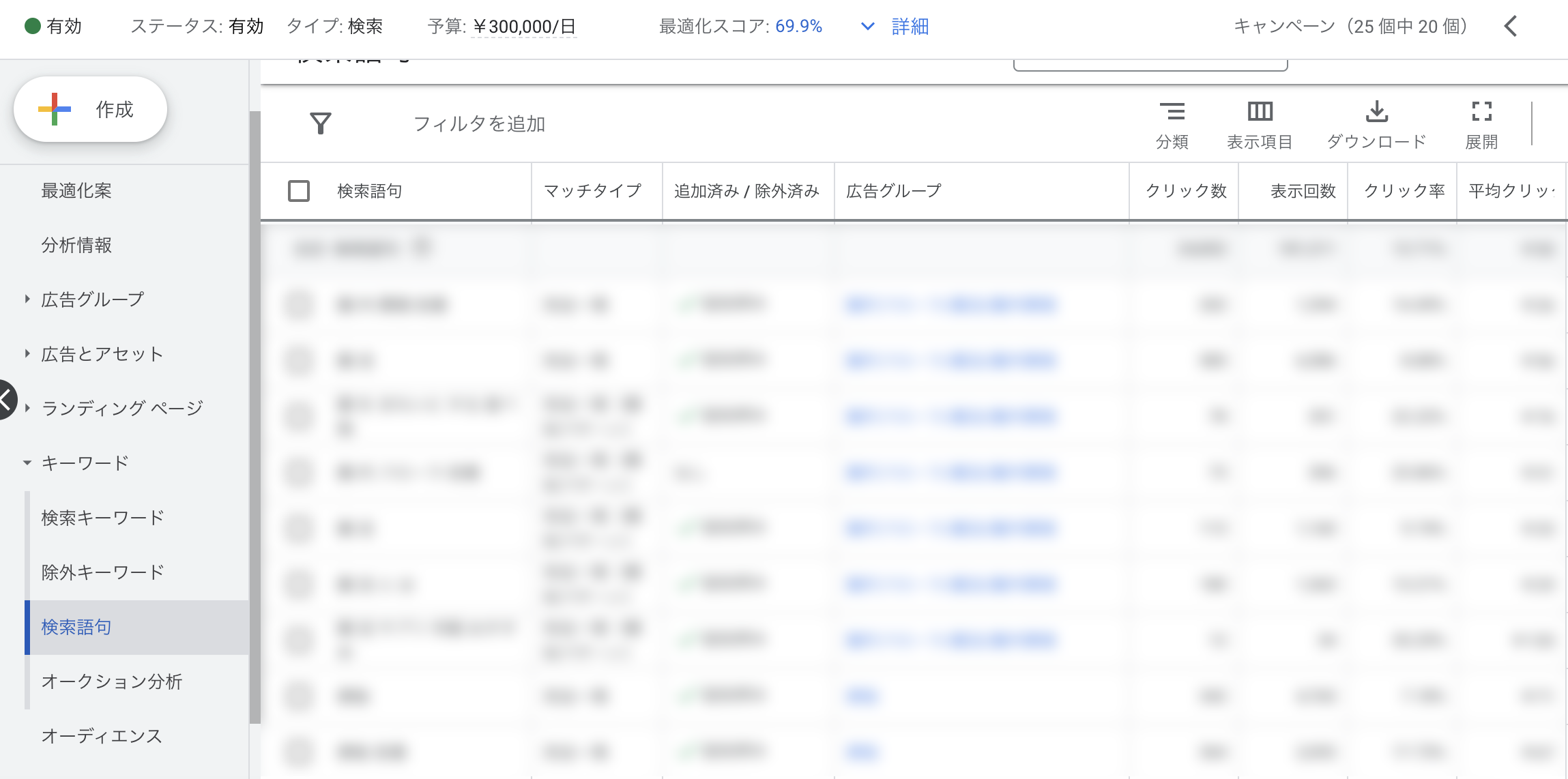1568x779 pixels.
Task: Open the 表示項目 columns icon
Action: (x=1259, y=111)
